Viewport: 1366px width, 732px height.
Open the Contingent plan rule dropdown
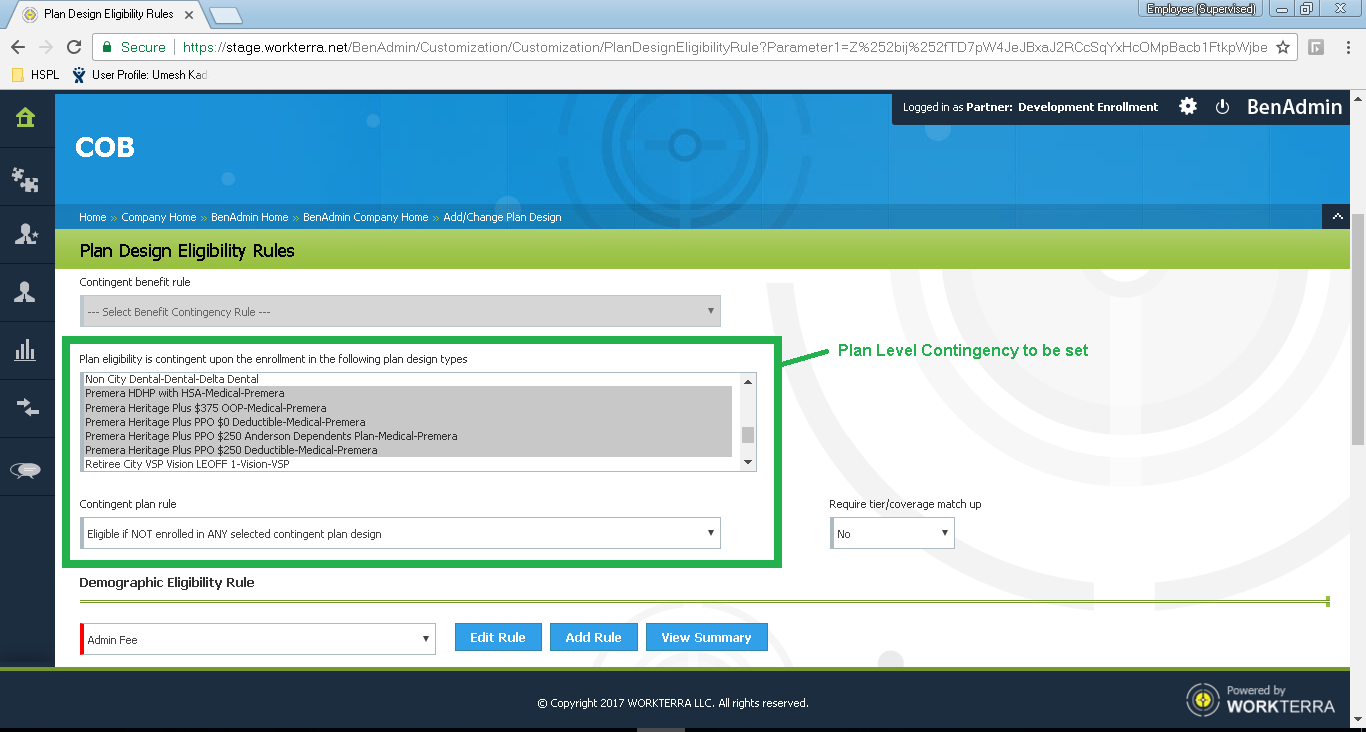click(400, 534)
